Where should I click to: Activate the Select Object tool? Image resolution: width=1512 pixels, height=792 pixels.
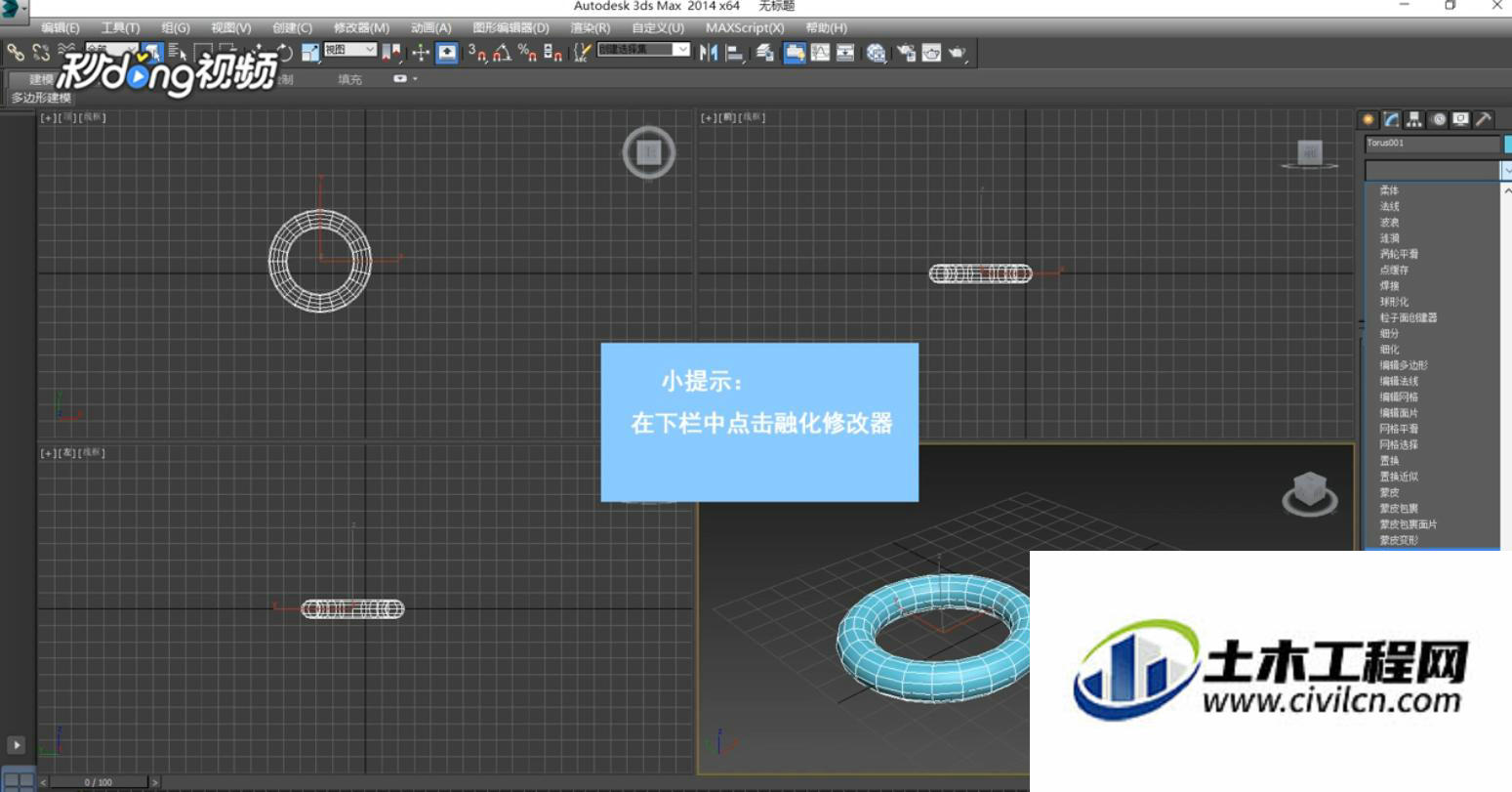[153, 53]
